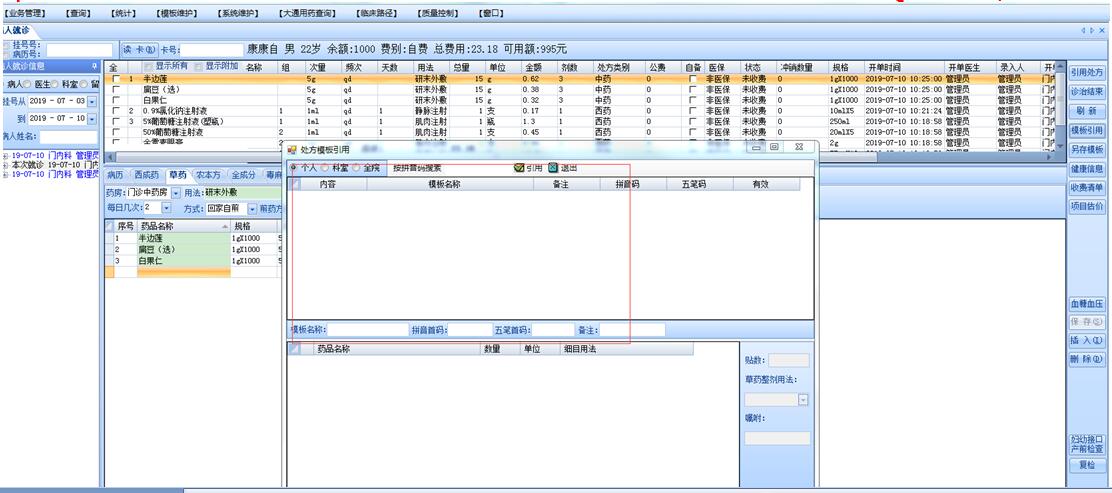Click the 模板名称 input field
The image size is (1112, 493).
pyautogui.click(x=367, y=331)
